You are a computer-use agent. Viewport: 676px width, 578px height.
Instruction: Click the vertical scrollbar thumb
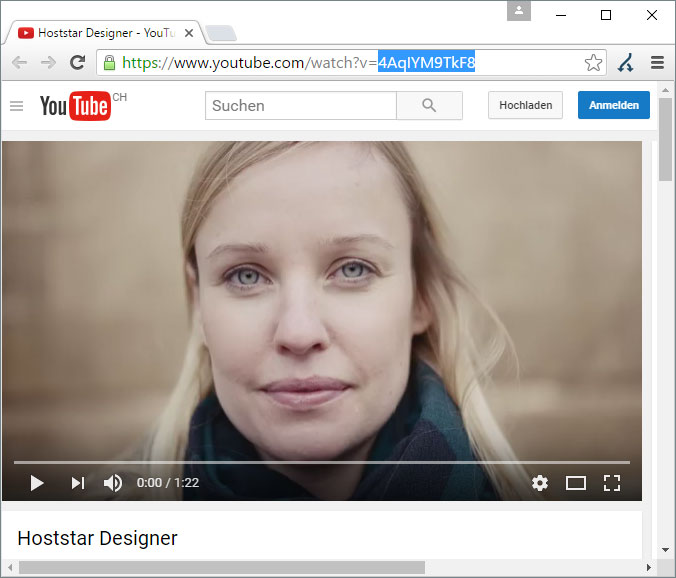665,140
